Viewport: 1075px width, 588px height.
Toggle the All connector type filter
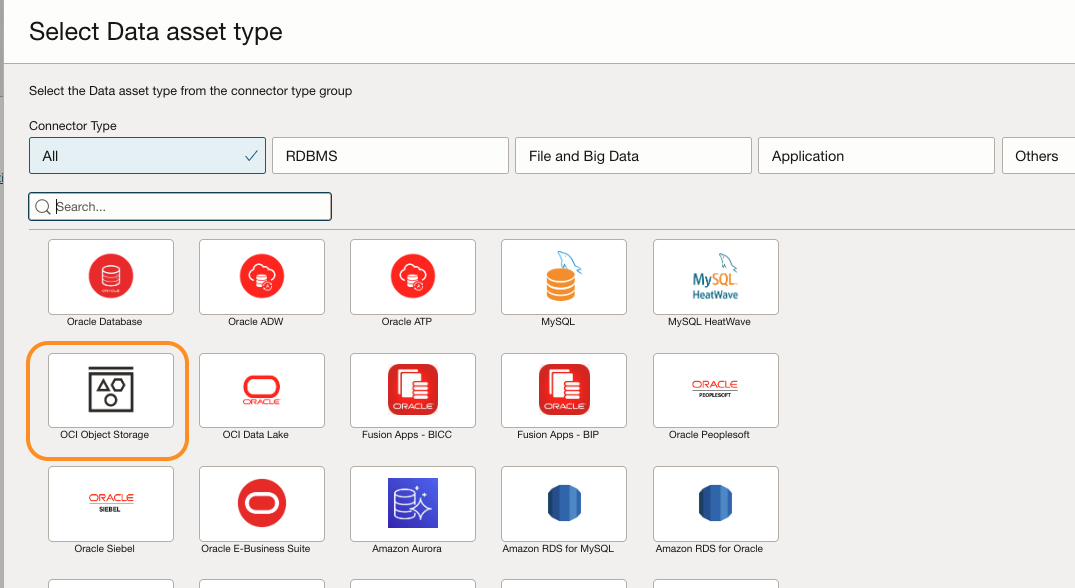[147, 156]
